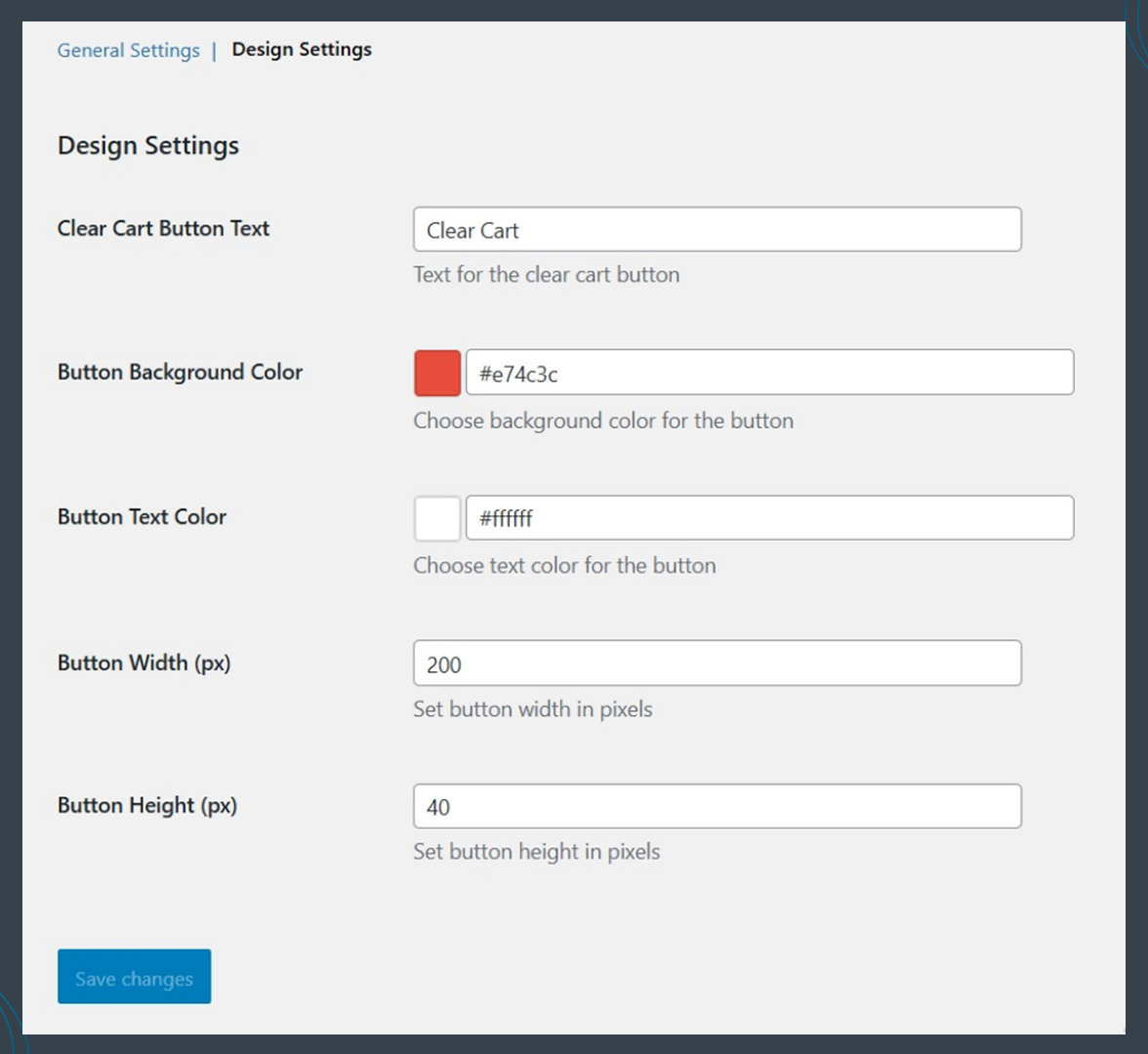
Task: Click the Clear Cart Button Text input field
Action: click(717, 228)
